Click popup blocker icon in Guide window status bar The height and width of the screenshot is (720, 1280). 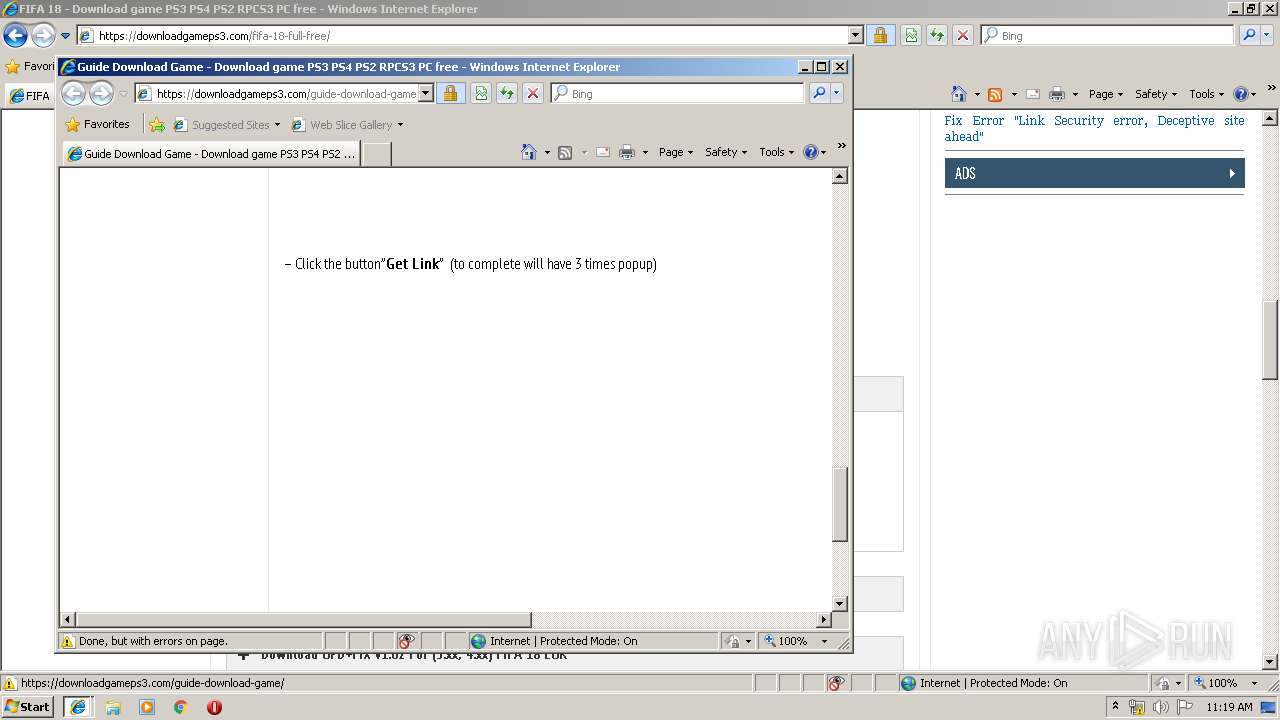point(406,642)
